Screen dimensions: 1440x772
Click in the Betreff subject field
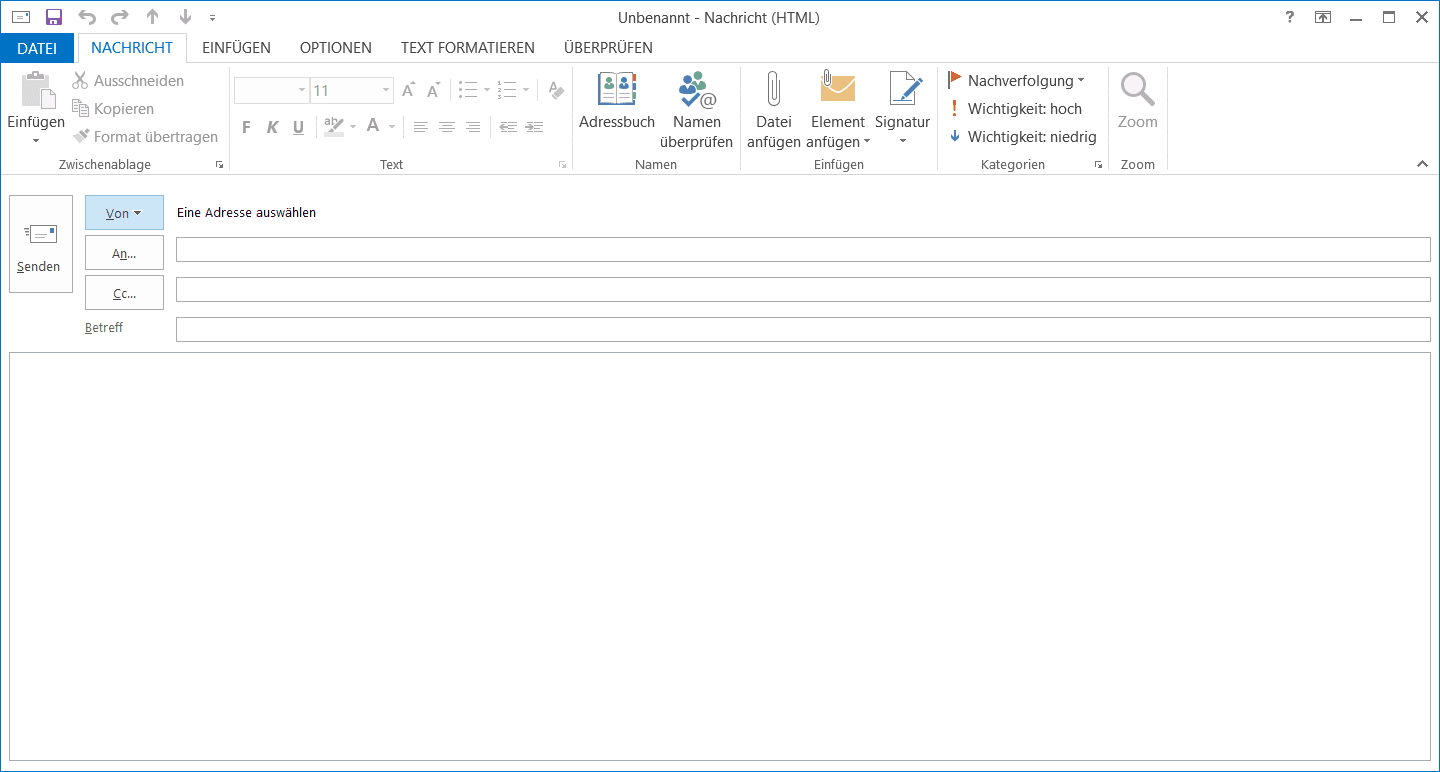803,329
